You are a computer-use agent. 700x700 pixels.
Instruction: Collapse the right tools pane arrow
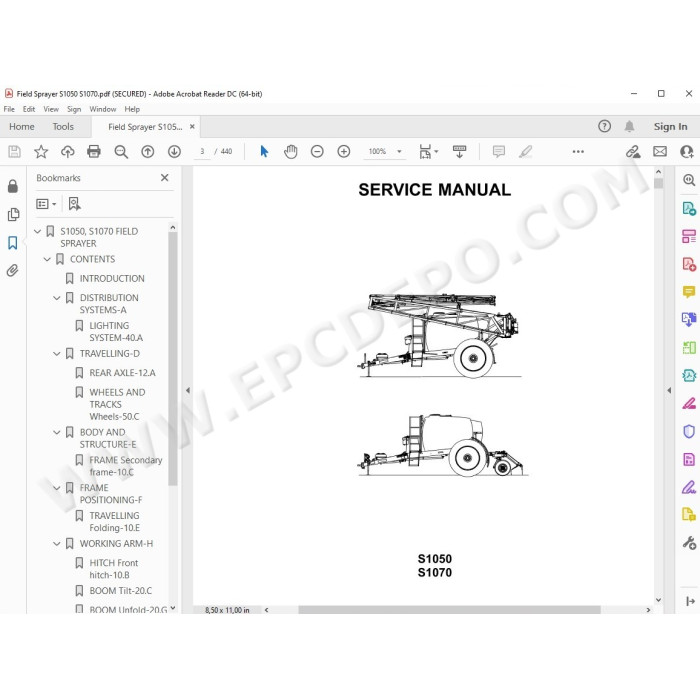coord(669,390)
